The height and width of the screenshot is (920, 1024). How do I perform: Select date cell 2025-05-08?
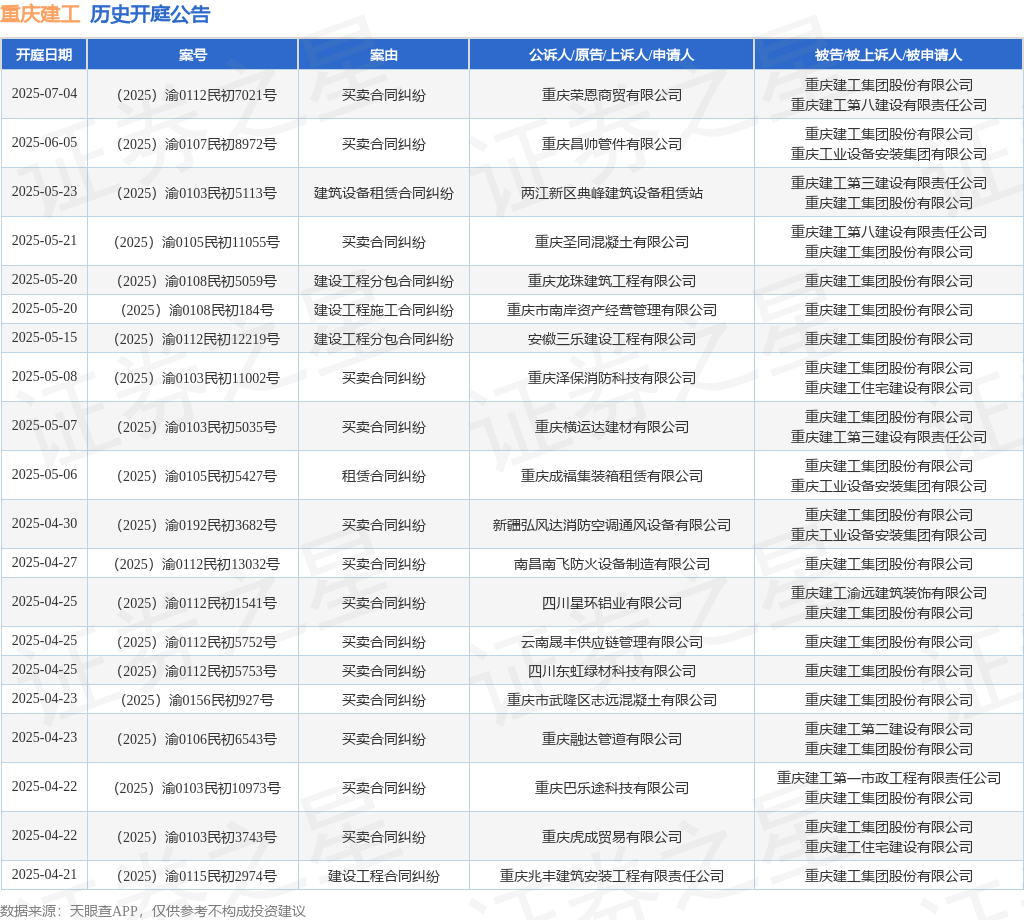click(44, 377)
